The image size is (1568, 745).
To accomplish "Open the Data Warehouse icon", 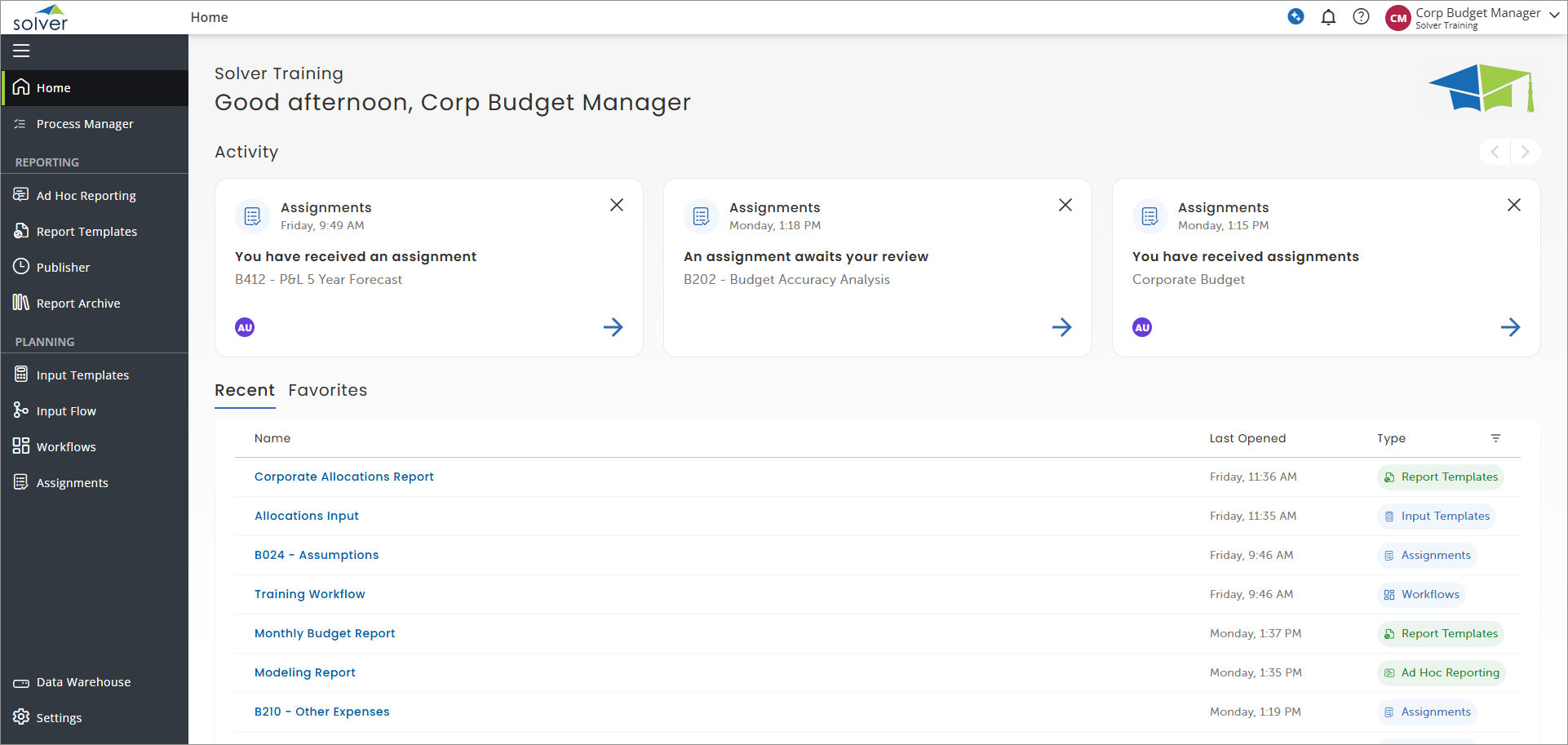I will (x=20, y=681).
